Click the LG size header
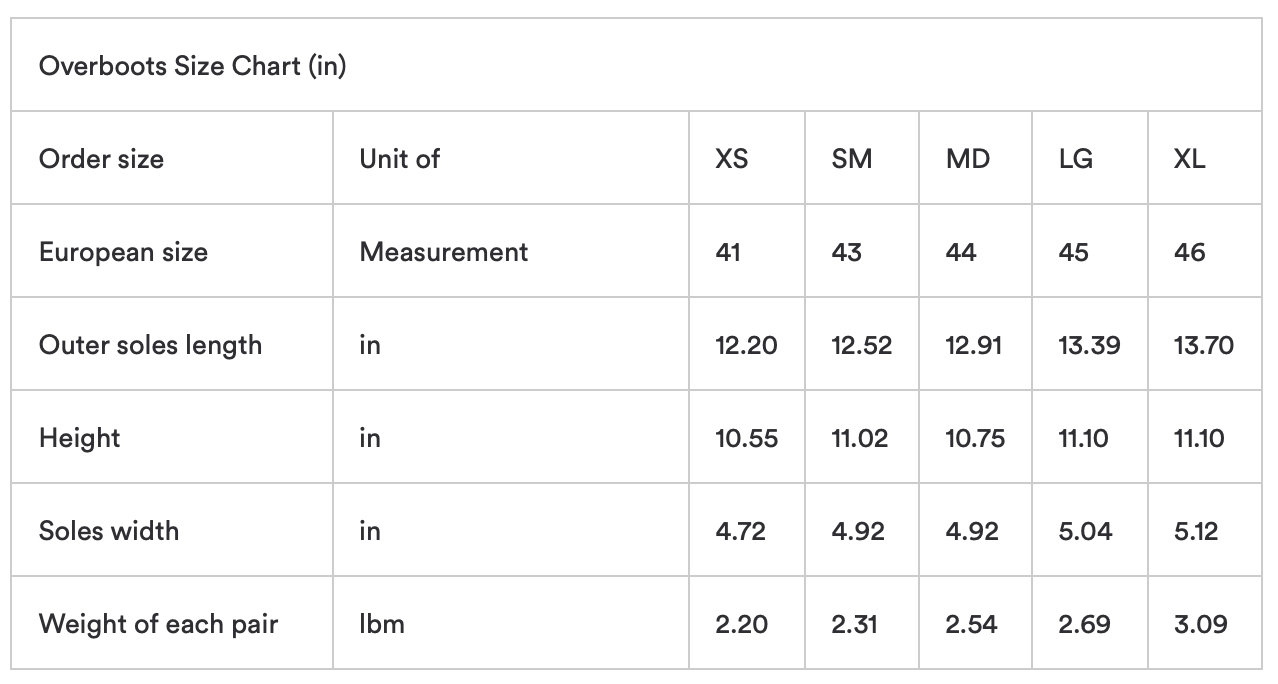 click(1076, 159)
